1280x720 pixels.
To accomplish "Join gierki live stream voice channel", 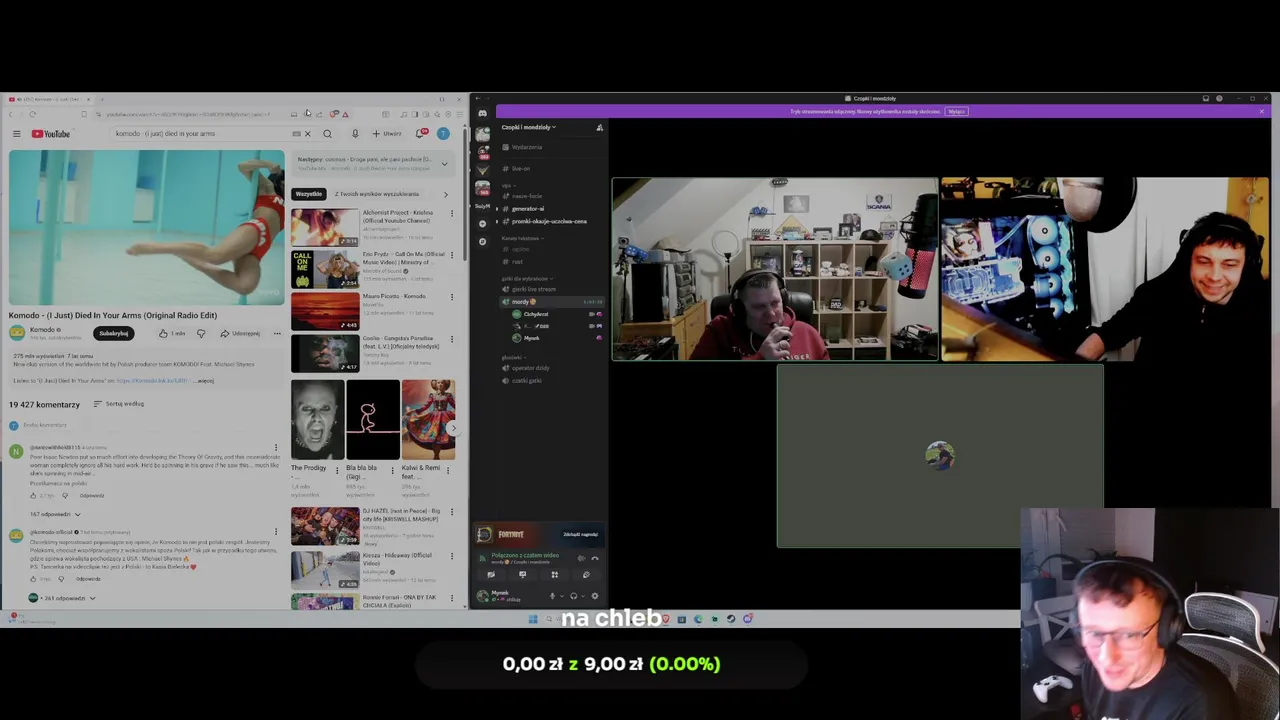I will click(551, 289).
